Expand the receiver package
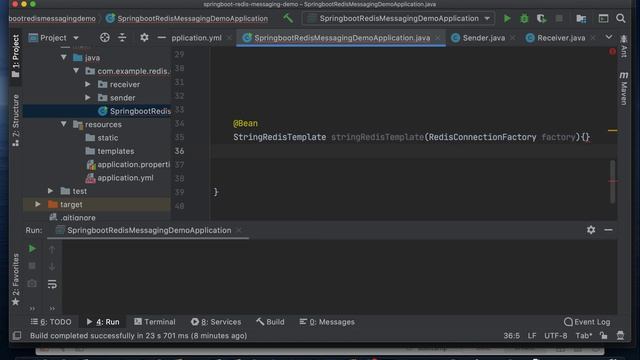This screenshot has height=360, width=640. [x=88, y=84]
